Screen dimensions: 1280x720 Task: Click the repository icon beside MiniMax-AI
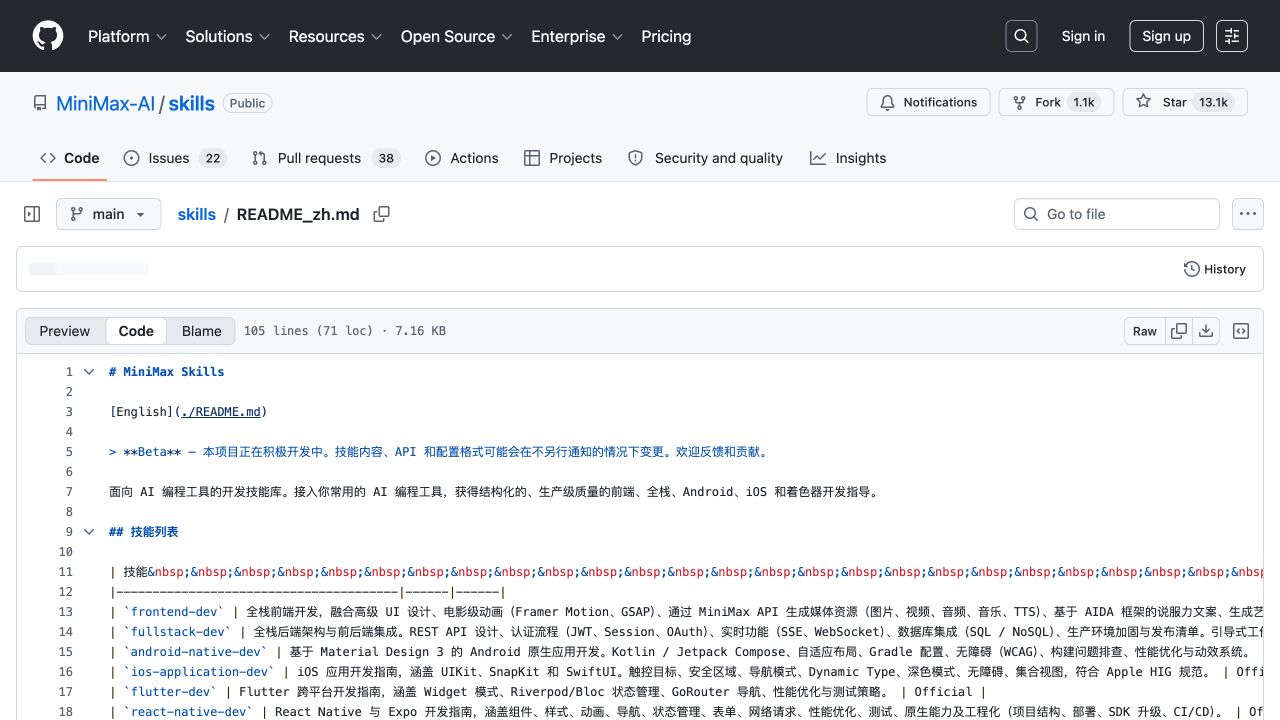[40, 103]
